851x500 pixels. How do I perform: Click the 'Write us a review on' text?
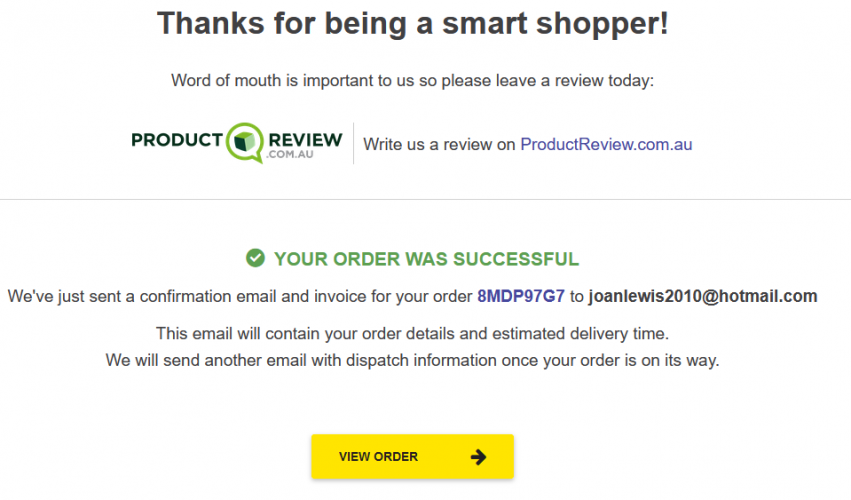click(439, 144)
